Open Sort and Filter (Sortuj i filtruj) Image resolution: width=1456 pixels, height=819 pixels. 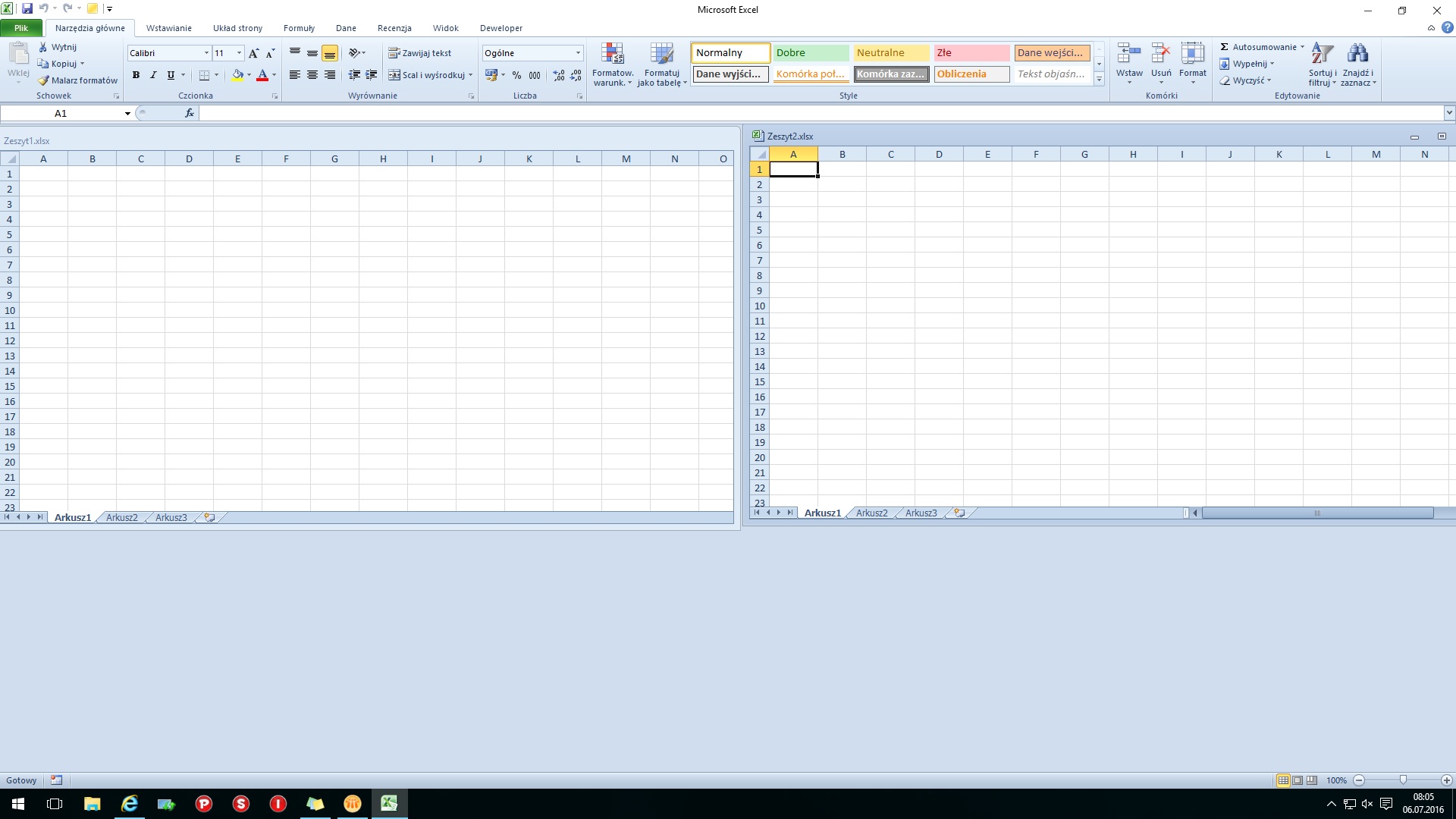(1323, 65)
